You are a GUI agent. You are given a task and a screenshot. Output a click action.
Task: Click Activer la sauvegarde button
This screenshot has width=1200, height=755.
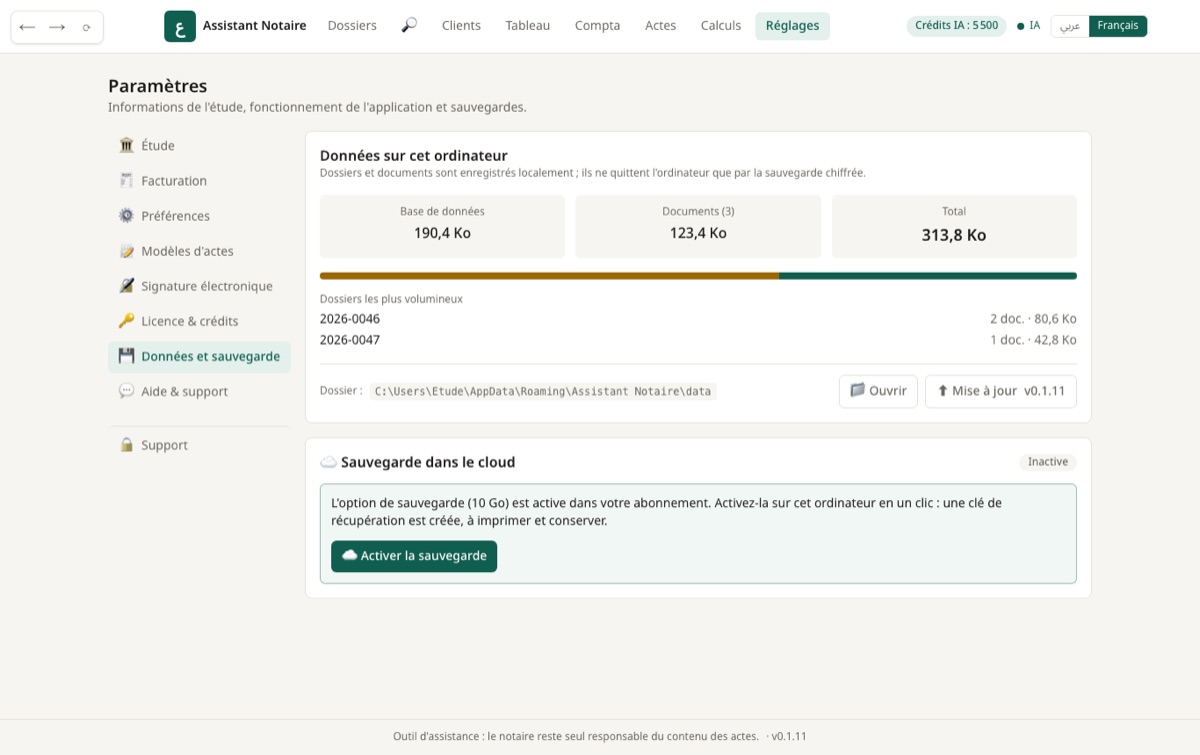coord(414,556)
